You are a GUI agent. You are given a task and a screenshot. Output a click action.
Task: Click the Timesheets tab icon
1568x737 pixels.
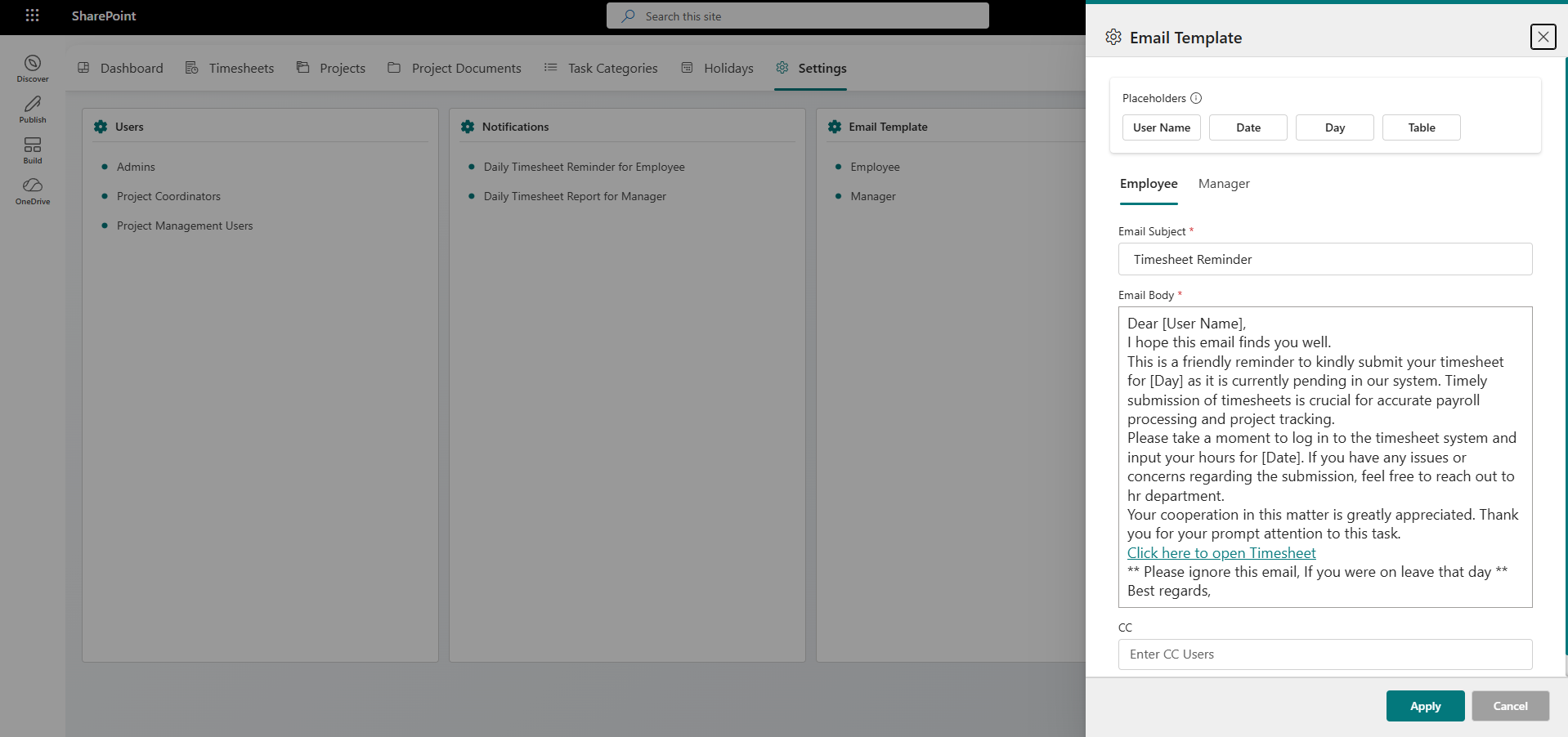192,68
